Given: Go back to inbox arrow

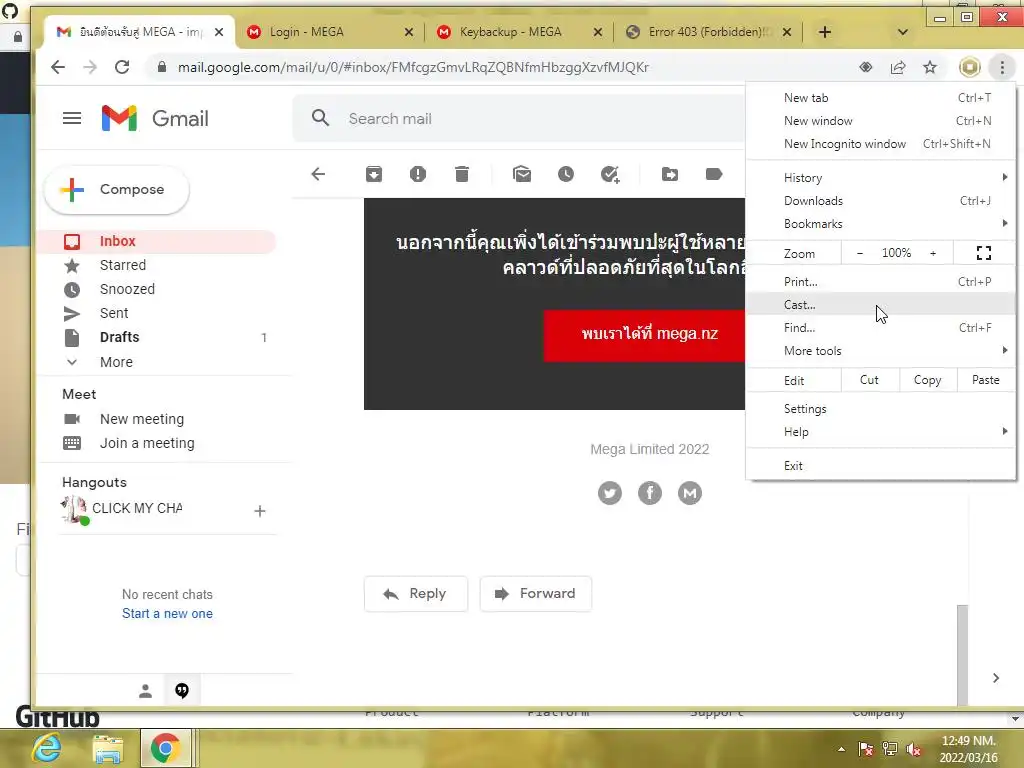Looking at the screenshot, I should tap(318, 174).
